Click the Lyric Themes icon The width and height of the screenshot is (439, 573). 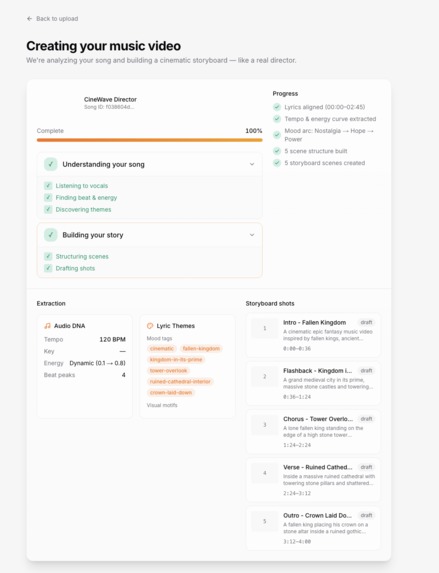pyautogui.click(x=150, y=326)
